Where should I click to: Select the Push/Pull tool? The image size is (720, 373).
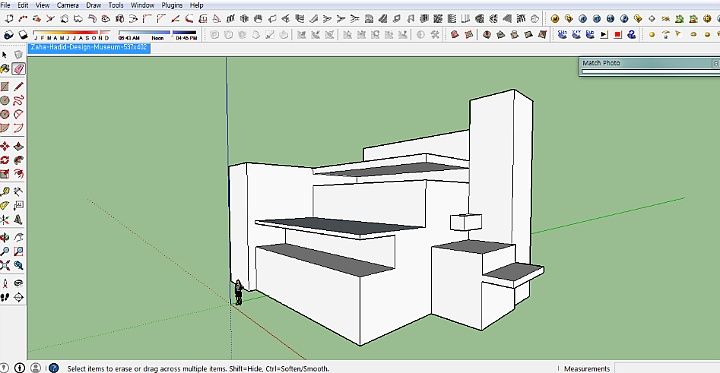[x=18, y=147]
